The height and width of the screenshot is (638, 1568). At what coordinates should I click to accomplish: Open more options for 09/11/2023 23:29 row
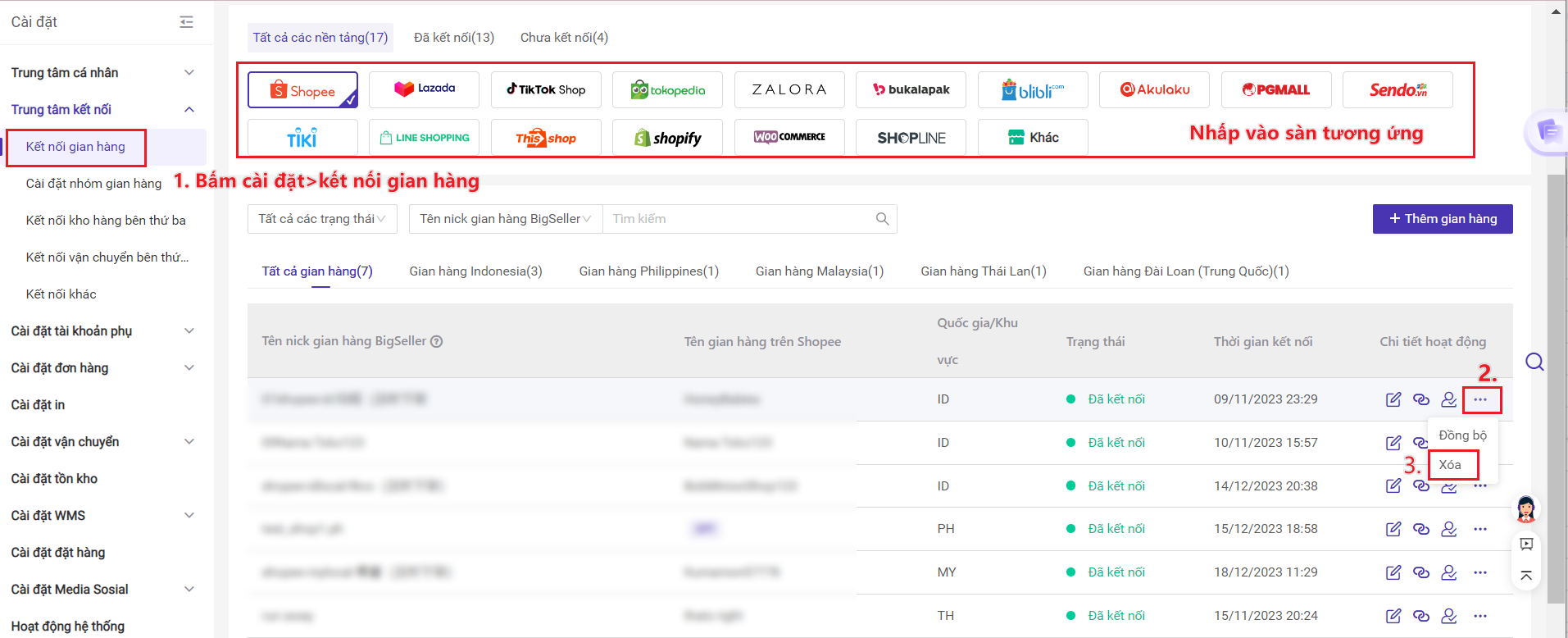tap(1480, 399)
